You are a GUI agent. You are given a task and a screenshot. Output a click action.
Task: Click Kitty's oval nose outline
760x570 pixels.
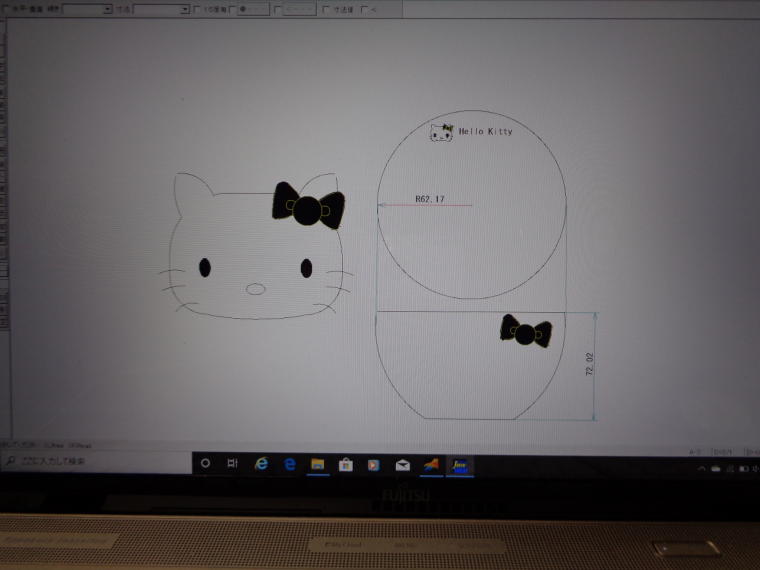255,289
